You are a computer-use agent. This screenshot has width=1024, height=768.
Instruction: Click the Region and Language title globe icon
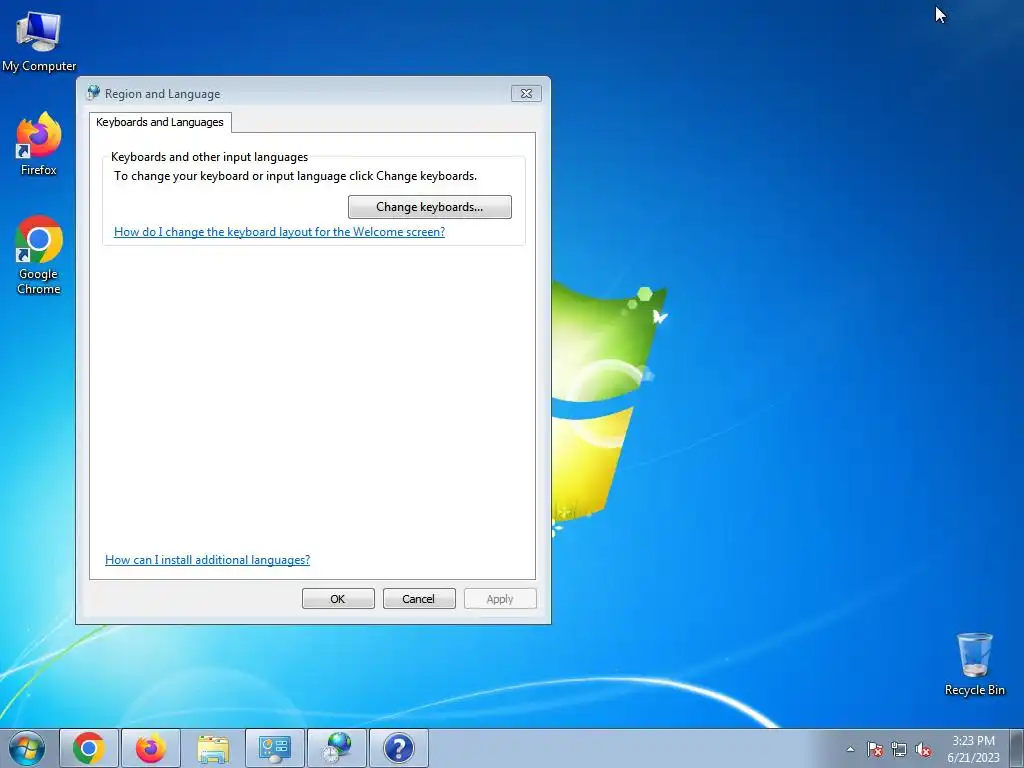(93, 93)
